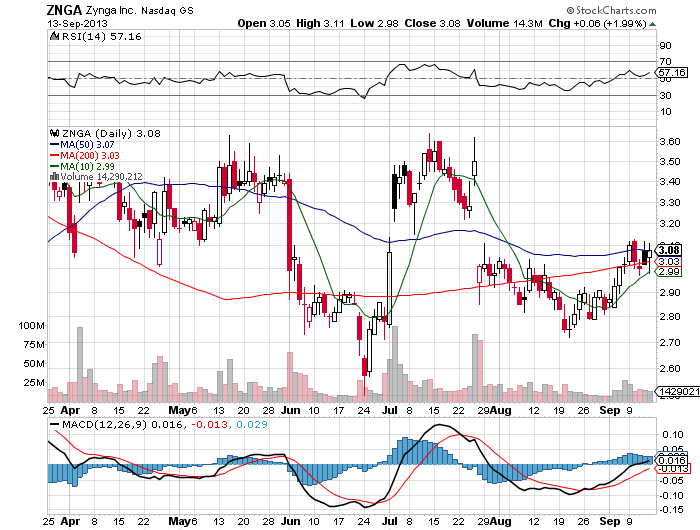Click the RSI(14) 57.16 legend label
The height and width of the screenshot is (530, 700).
click(x=101, y=37)
